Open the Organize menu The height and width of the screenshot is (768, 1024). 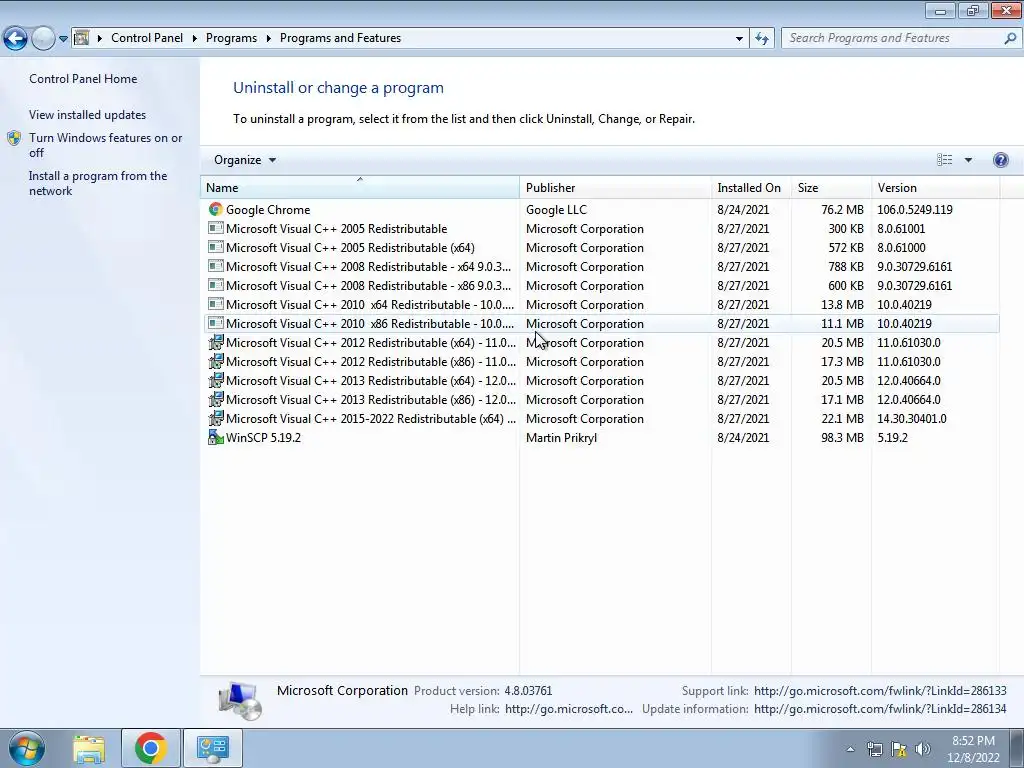[x=245, y=160]
